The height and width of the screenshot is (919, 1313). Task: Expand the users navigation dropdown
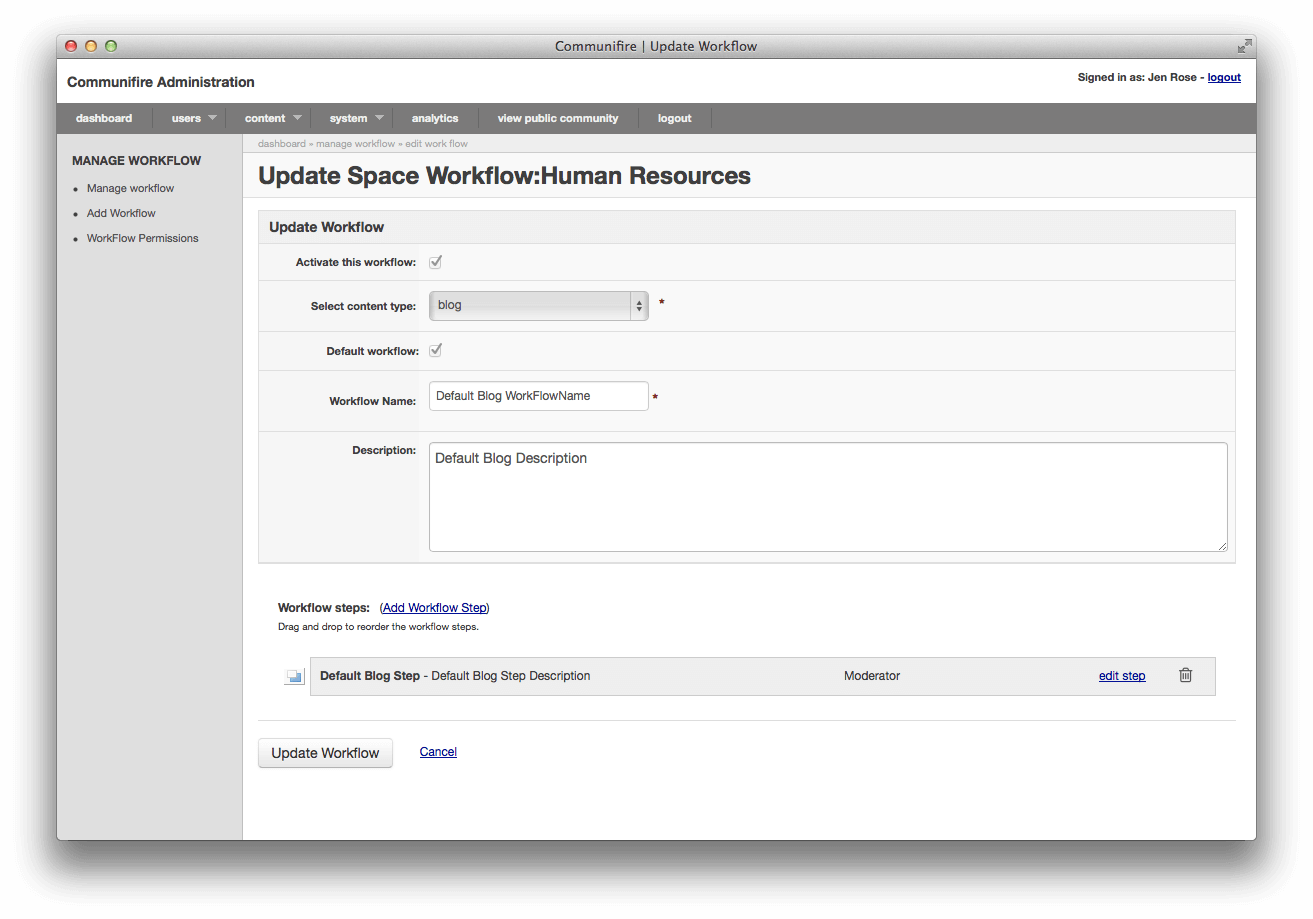186,117
